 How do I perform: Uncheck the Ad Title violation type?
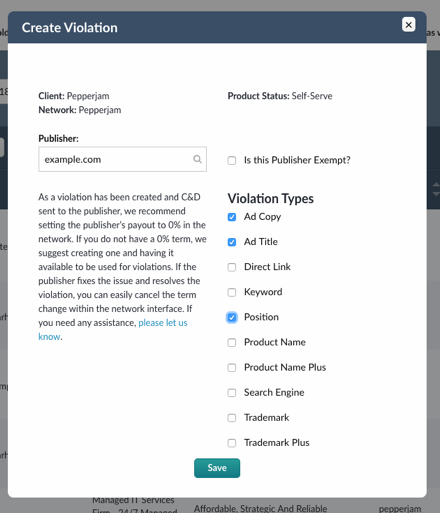(232, 242)
